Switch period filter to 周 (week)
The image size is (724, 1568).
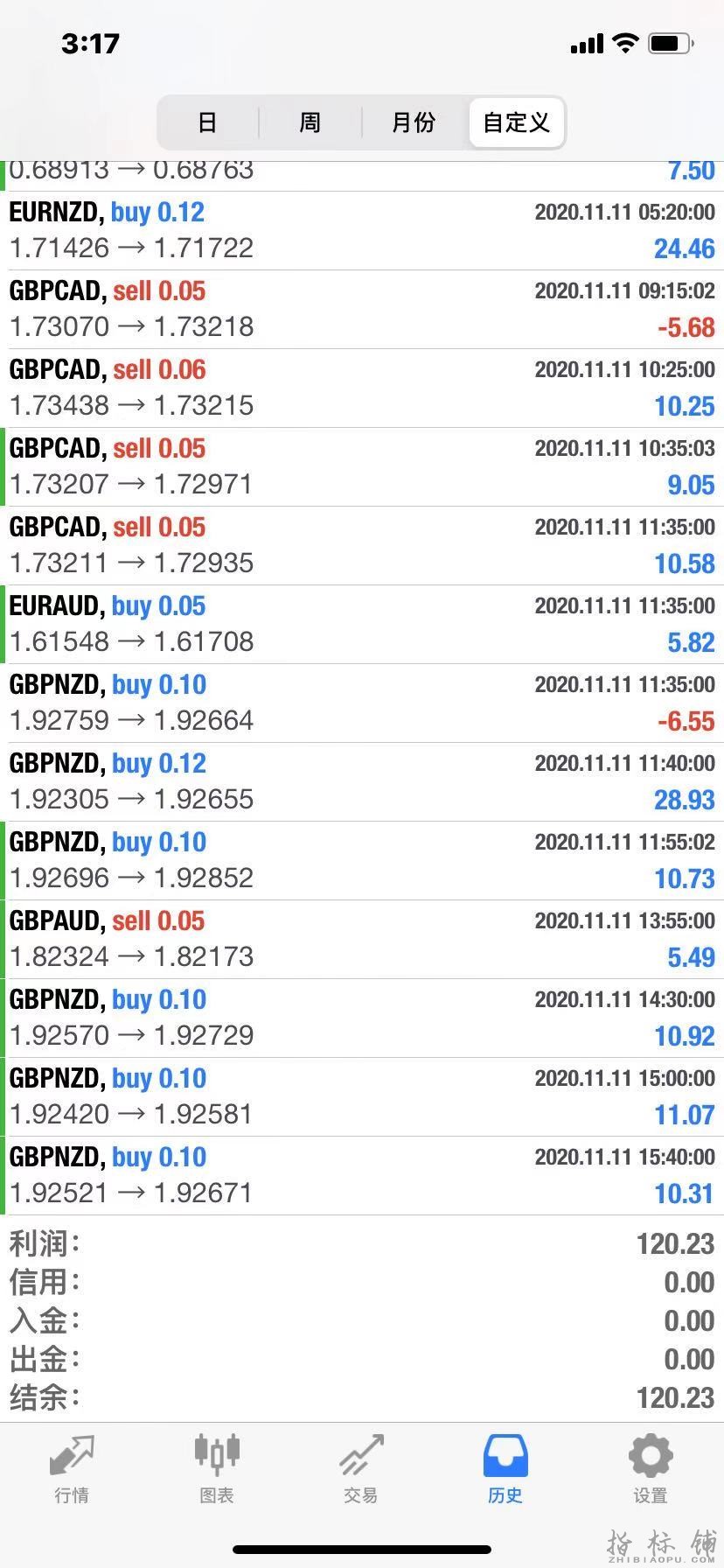[310, 122]
